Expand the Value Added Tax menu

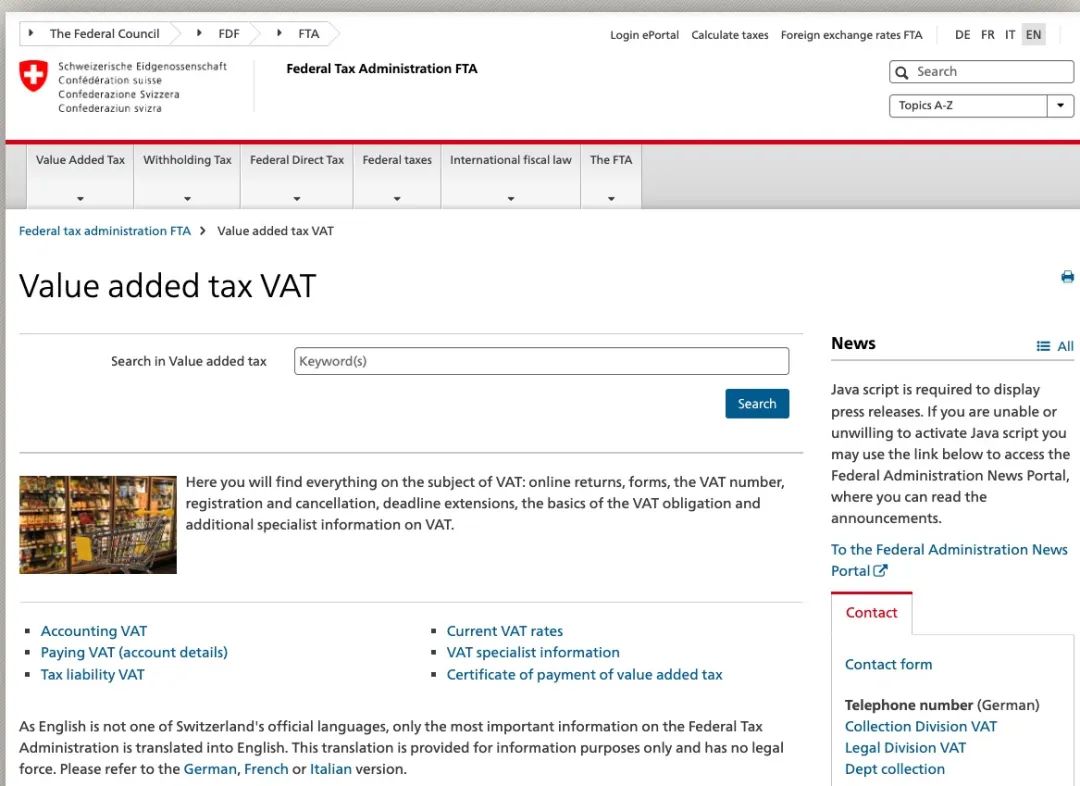[80, 175]
